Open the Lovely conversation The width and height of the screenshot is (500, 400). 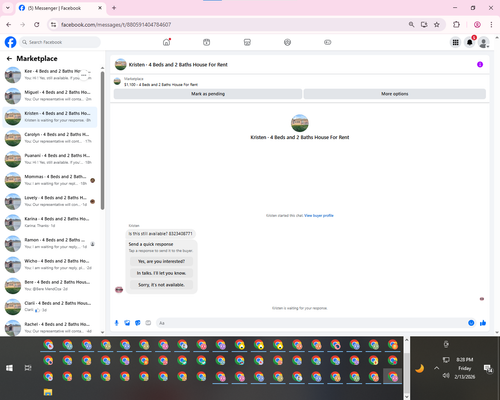coord(50,201)
